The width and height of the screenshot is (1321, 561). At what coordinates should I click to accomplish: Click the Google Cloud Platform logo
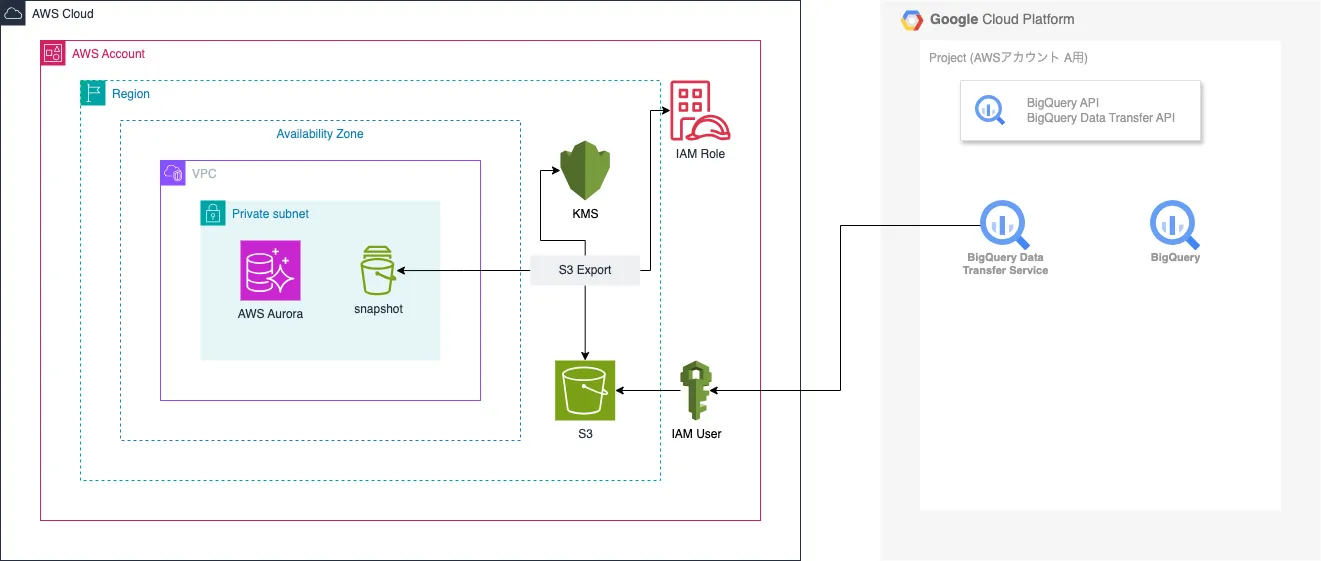pos(911,19)
